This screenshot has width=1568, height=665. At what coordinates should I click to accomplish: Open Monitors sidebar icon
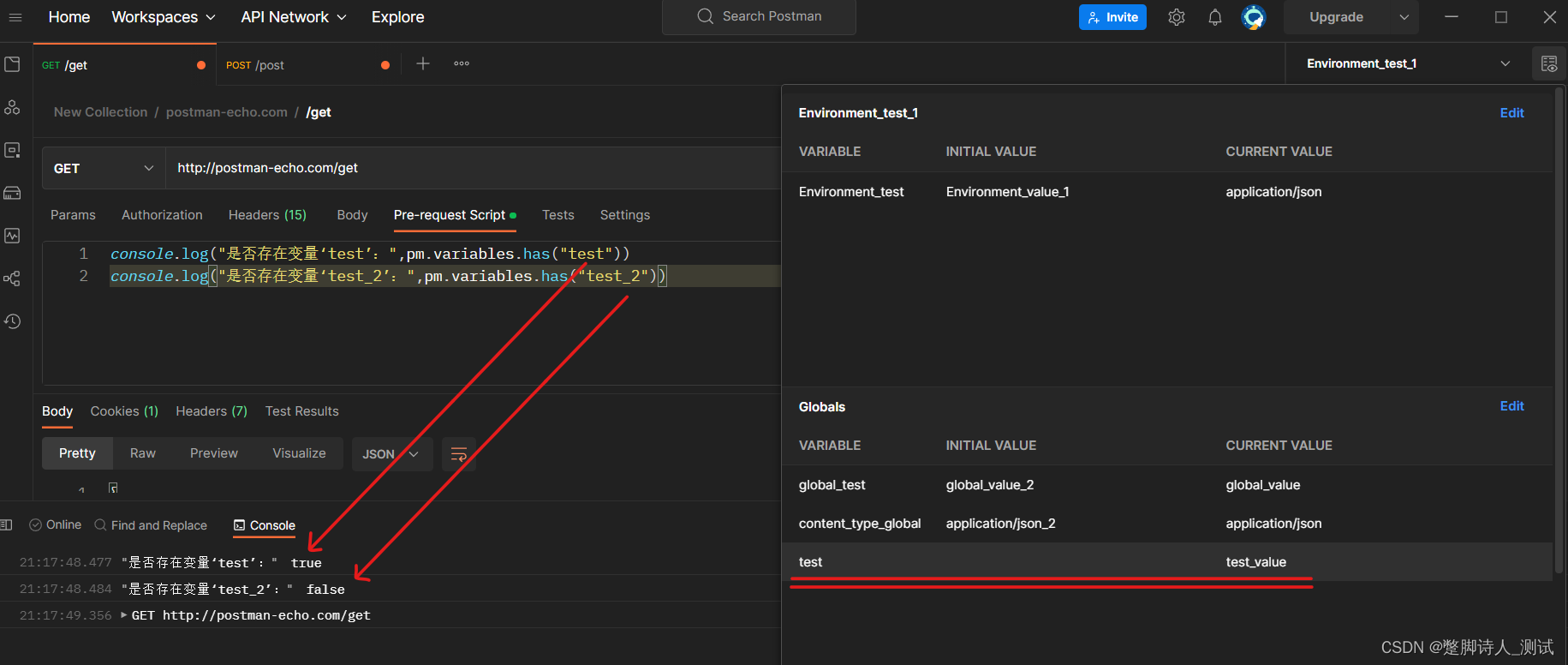point(12,236)
